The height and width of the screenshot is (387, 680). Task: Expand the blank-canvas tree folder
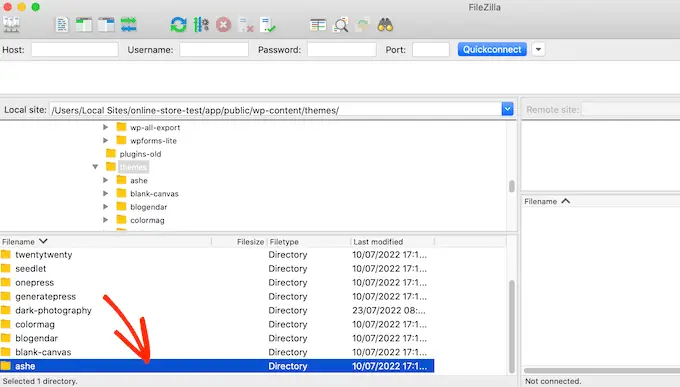click(x=105, y=193)
